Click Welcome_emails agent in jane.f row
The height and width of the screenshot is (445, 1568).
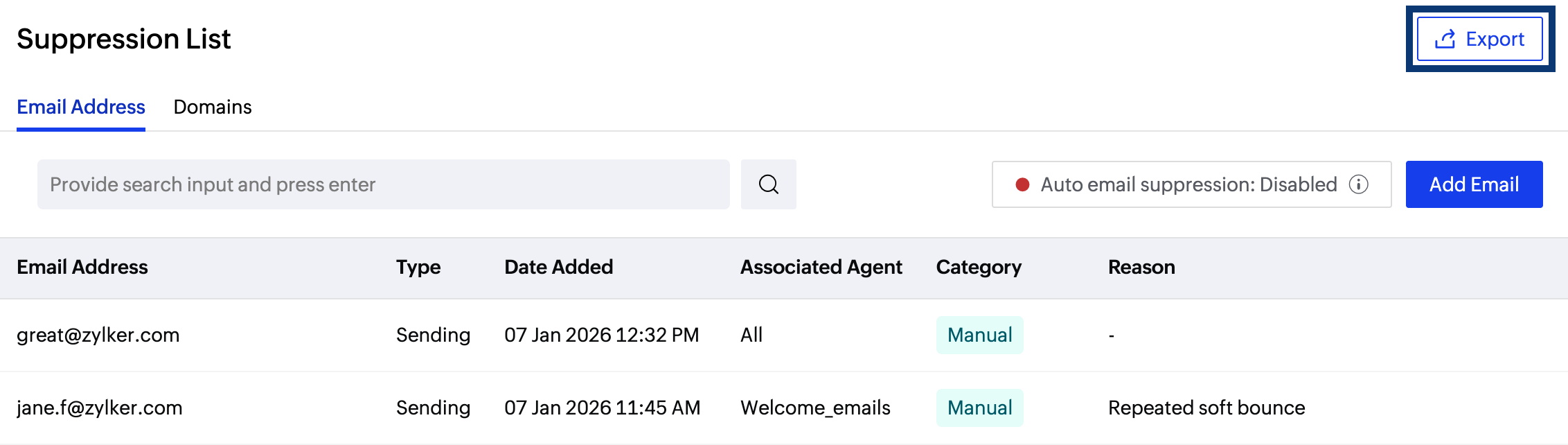tap(815, 408)
